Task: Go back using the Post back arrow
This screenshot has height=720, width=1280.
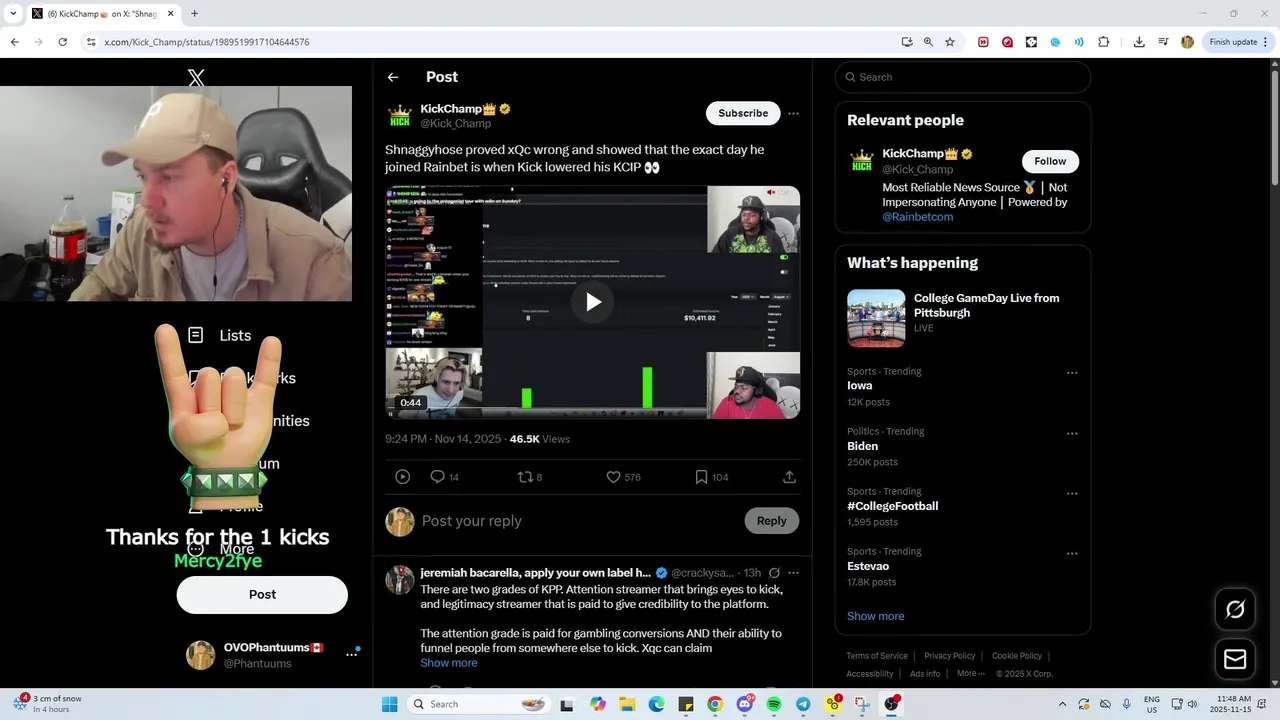Action: click(393, 77)
